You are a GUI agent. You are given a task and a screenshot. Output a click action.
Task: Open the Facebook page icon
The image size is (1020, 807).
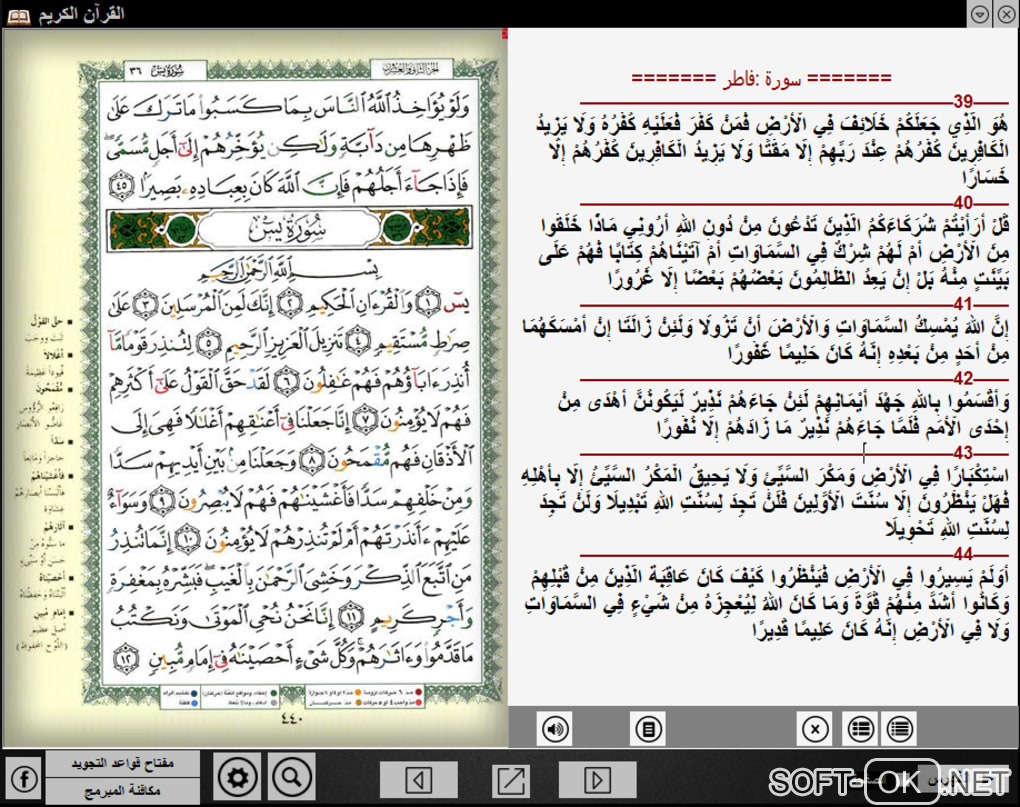23,778
